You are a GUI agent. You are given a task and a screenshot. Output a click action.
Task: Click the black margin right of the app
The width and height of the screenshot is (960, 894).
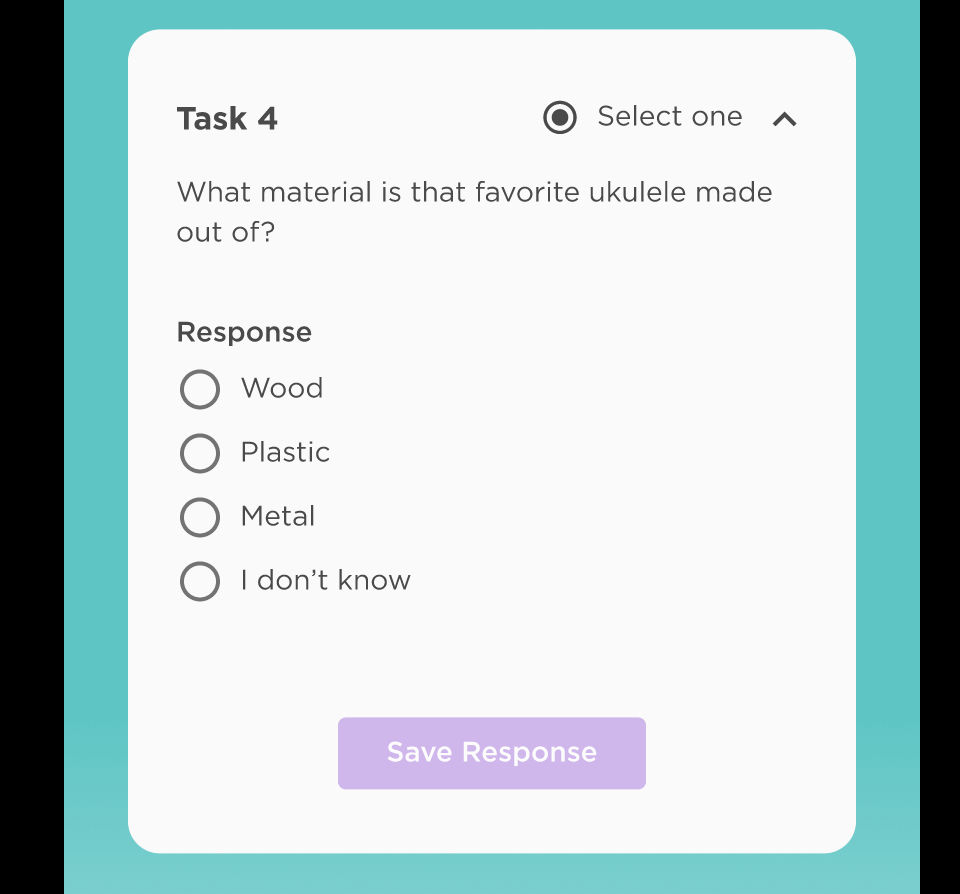(940, 447)
